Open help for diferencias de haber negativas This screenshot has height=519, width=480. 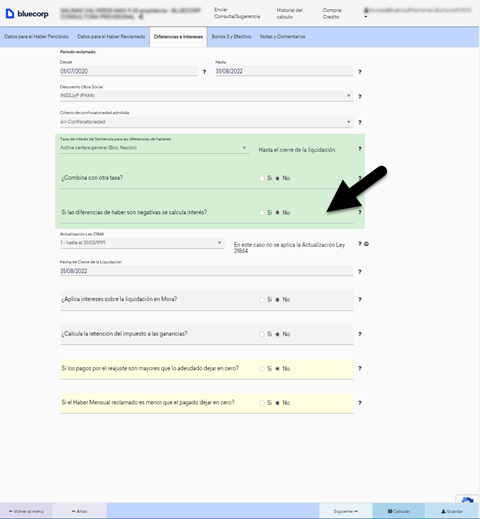pos(360,212)
